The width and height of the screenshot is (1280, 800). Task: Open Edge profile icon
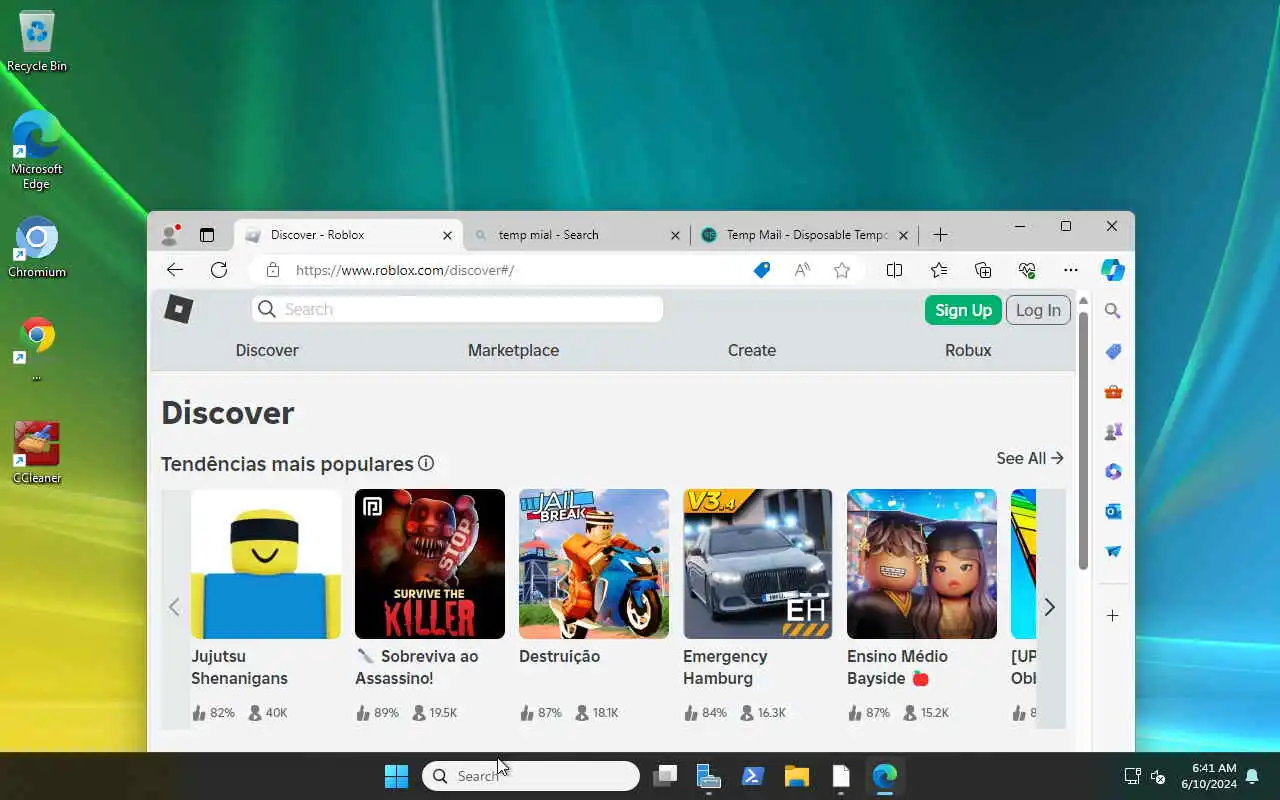tap(170, 235)
